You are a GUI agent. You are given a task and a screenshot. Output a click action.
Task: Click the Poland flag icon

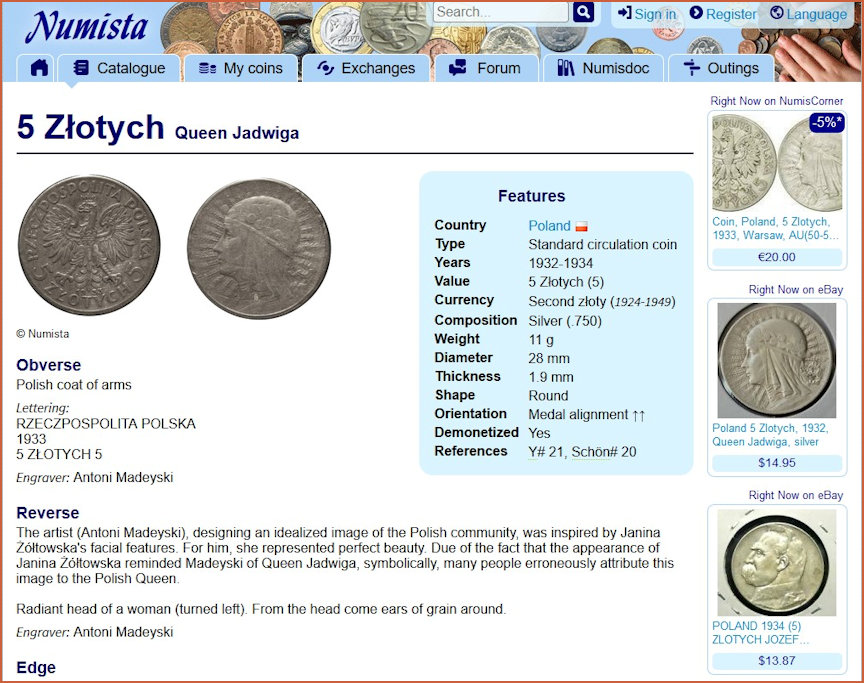(581, 227)
